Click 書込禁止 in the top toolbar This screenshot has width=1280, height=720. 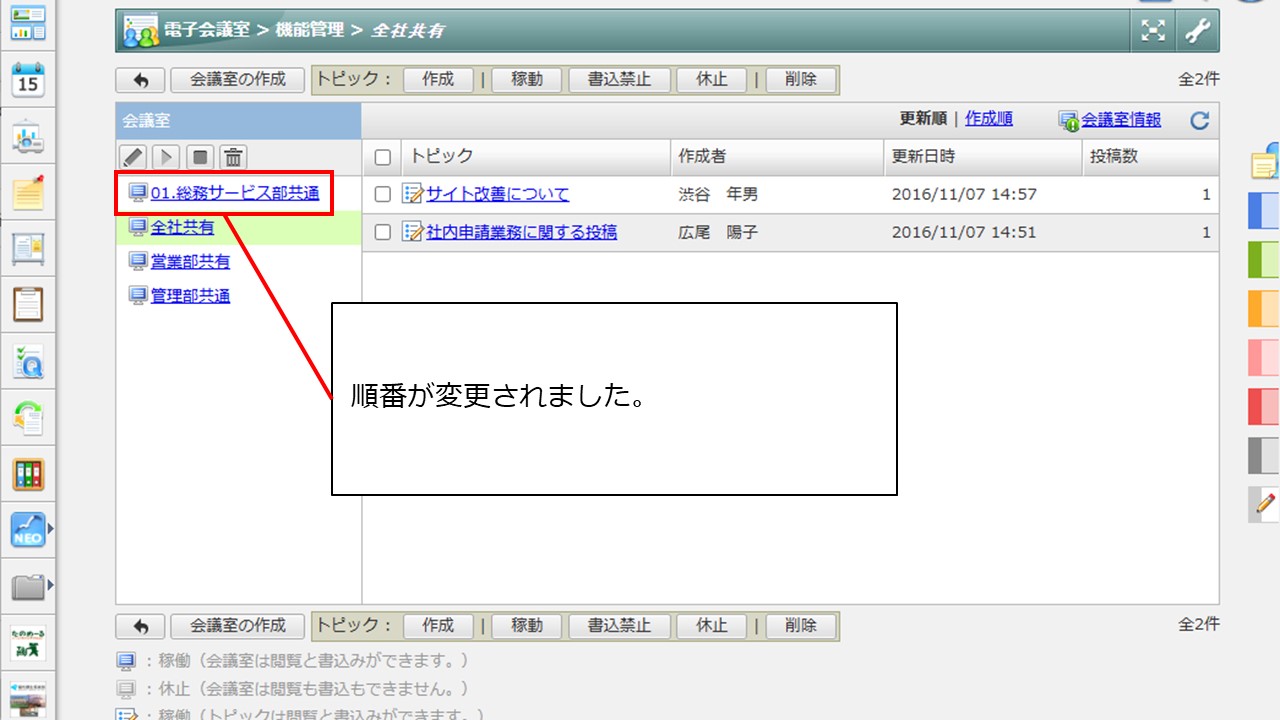point(620,80)
